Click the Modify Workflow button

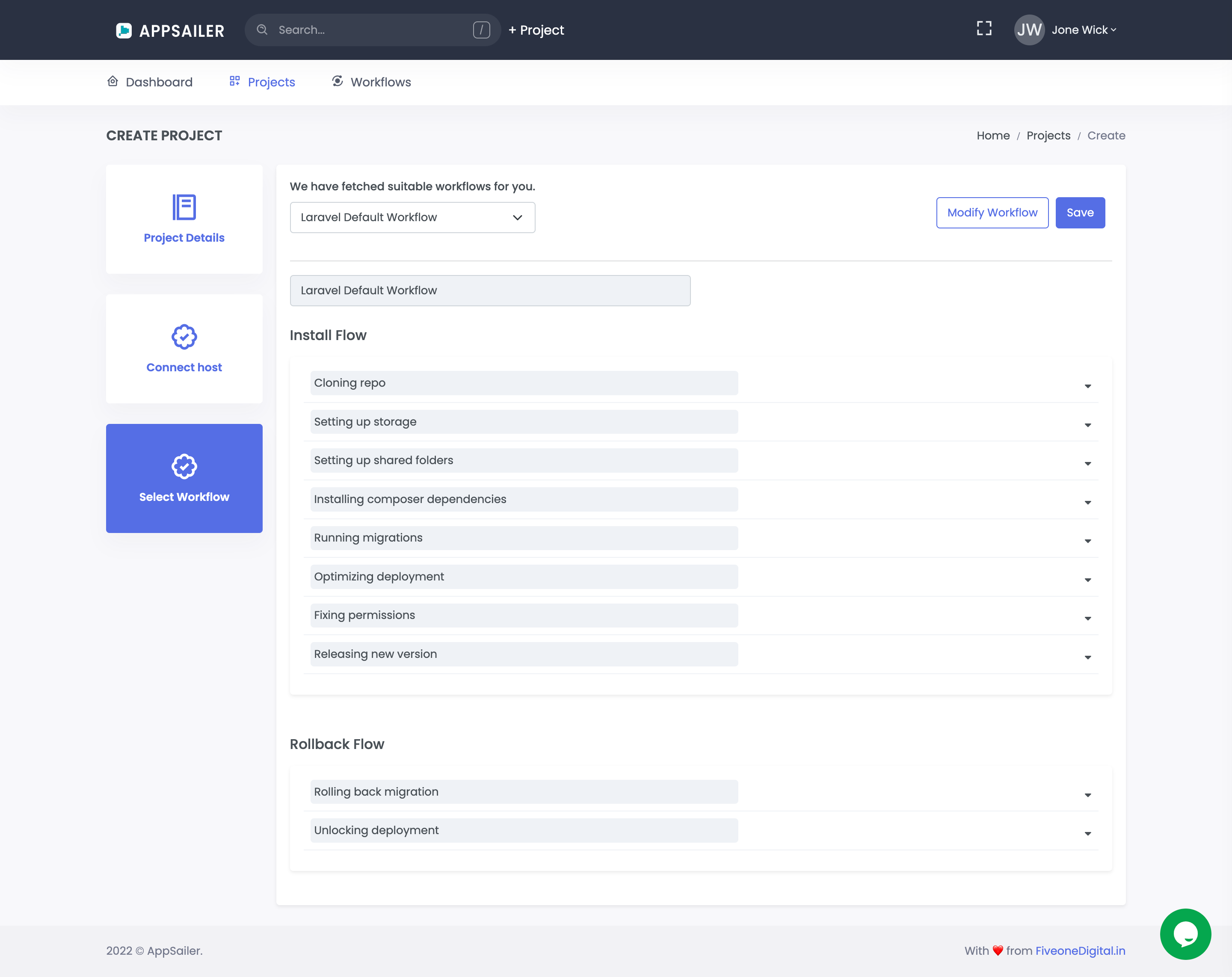point(992,213)
